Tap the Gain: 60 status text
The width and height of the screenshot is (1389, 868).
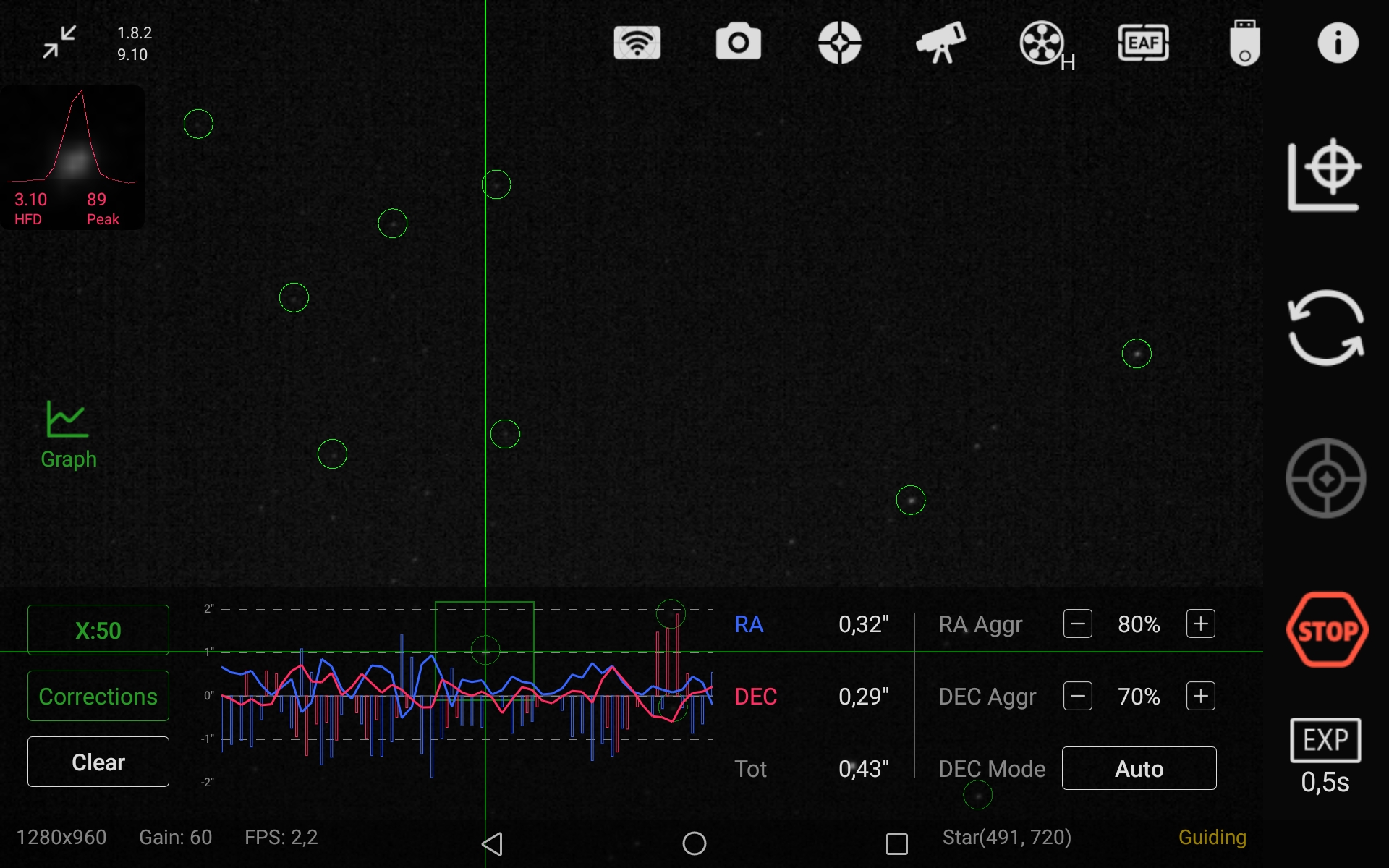(176, 837)
